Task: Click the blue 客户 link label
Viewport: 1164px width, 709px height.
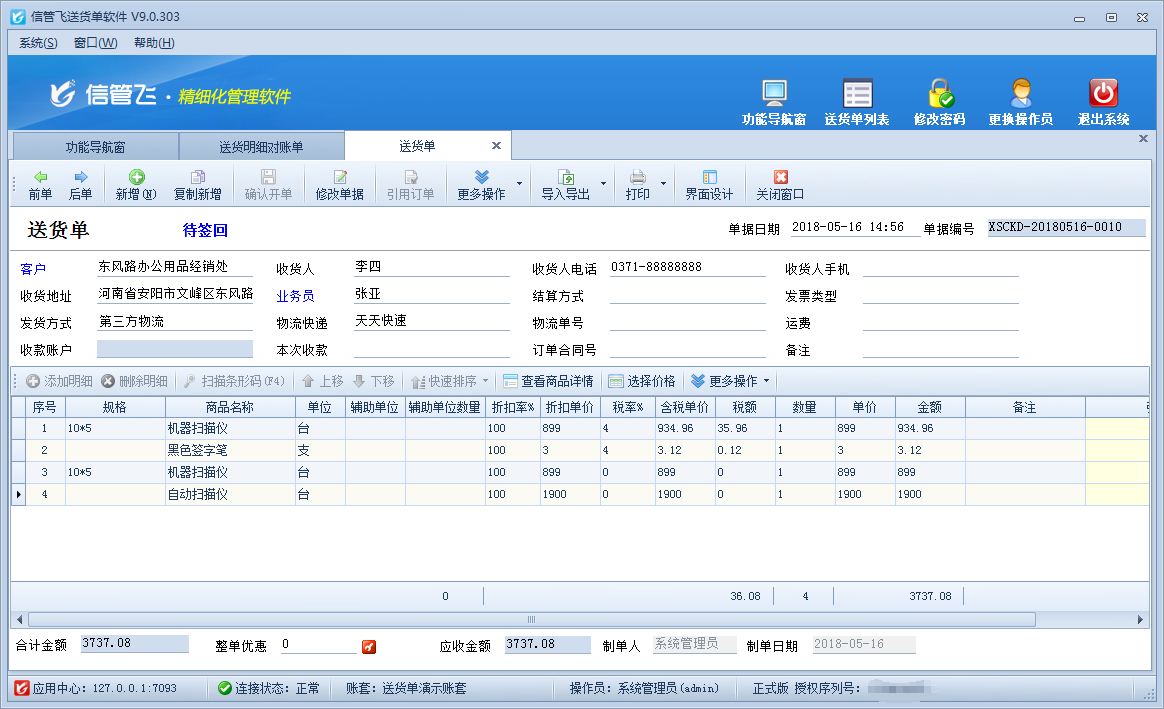Action: coord(33,269)
